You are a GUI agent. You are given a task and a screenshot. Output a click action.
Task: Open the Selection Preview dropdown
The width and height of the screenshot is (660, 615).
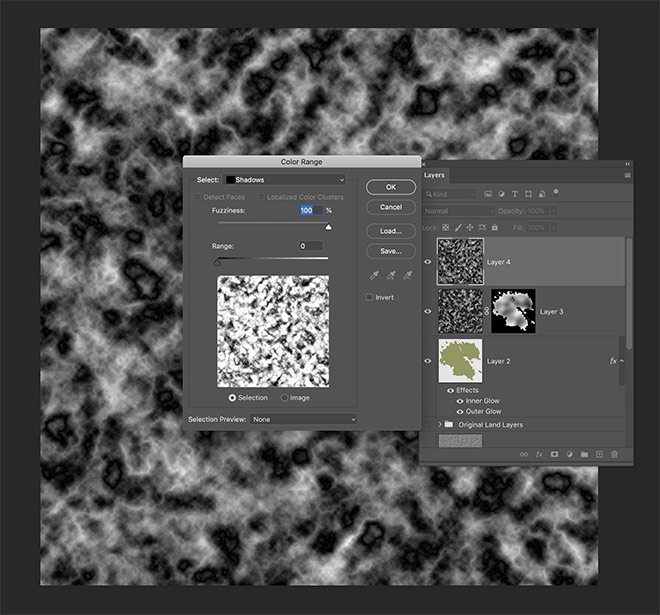pyautogui.click(x=303, y=419)
